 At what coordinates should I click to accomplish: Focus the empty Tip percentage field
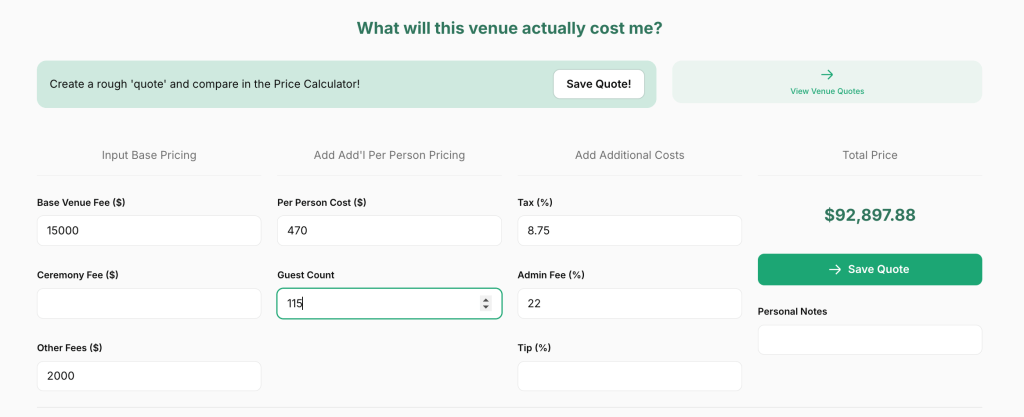point(629,376)
